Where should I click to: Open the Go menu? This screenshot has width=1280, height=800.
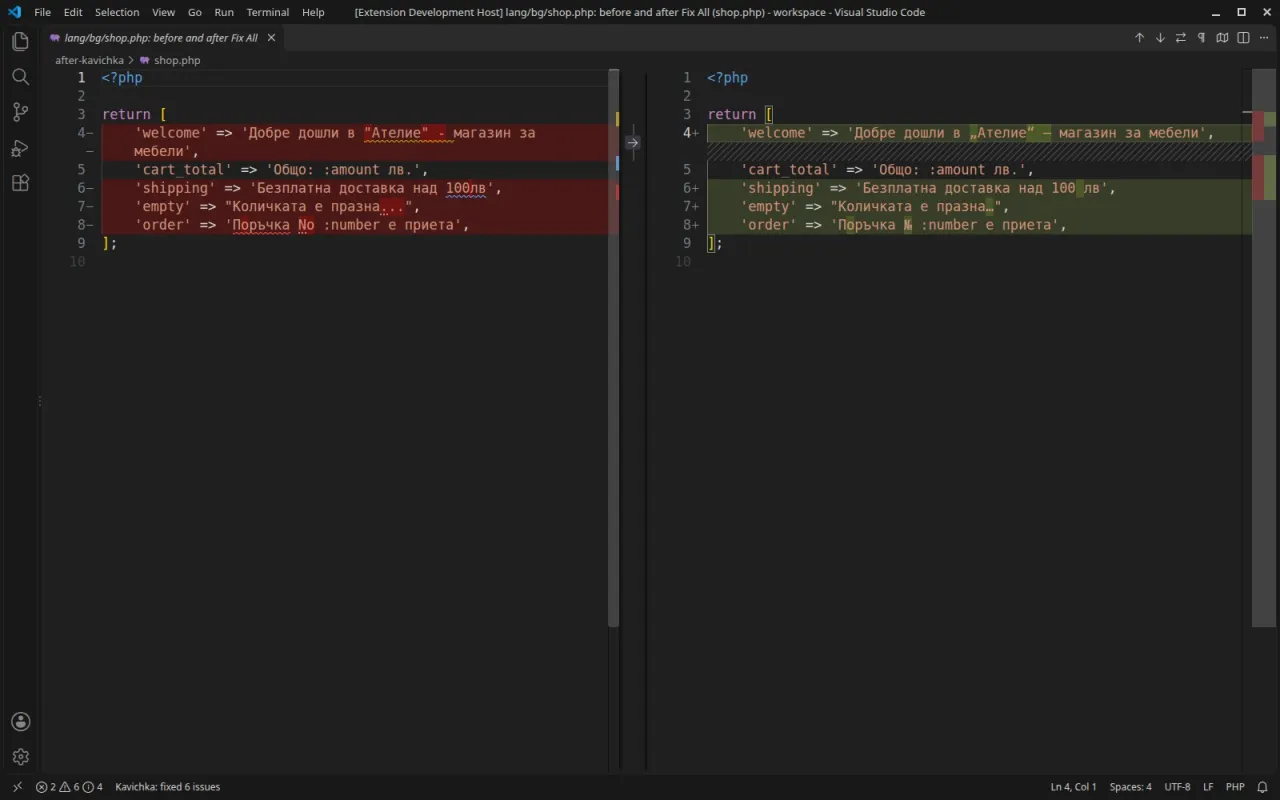tap(195, 12)
